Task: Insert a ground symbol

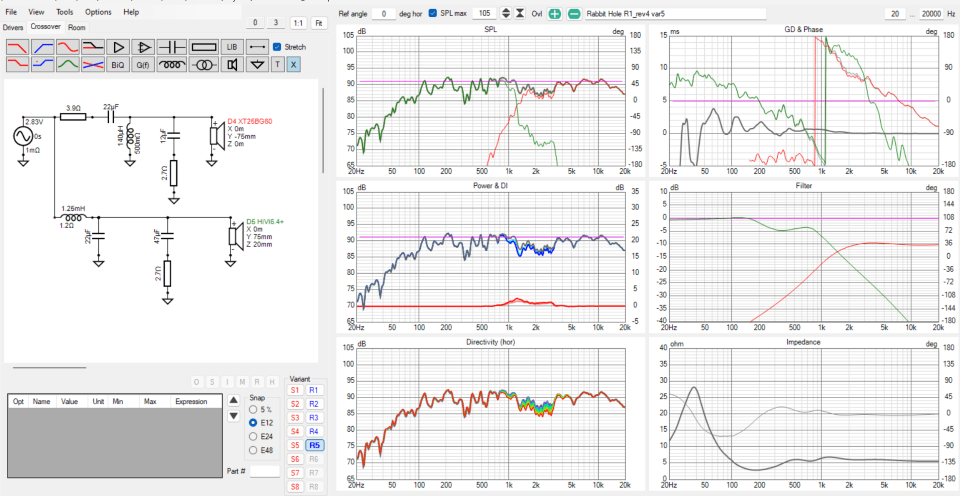Action: pos(257,64)
